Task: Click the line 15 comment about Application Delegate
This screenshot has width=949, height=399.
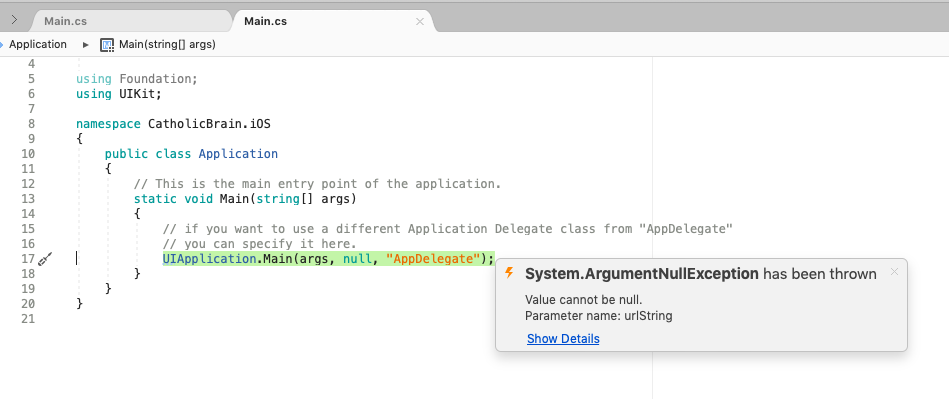Action: (448, 229)
